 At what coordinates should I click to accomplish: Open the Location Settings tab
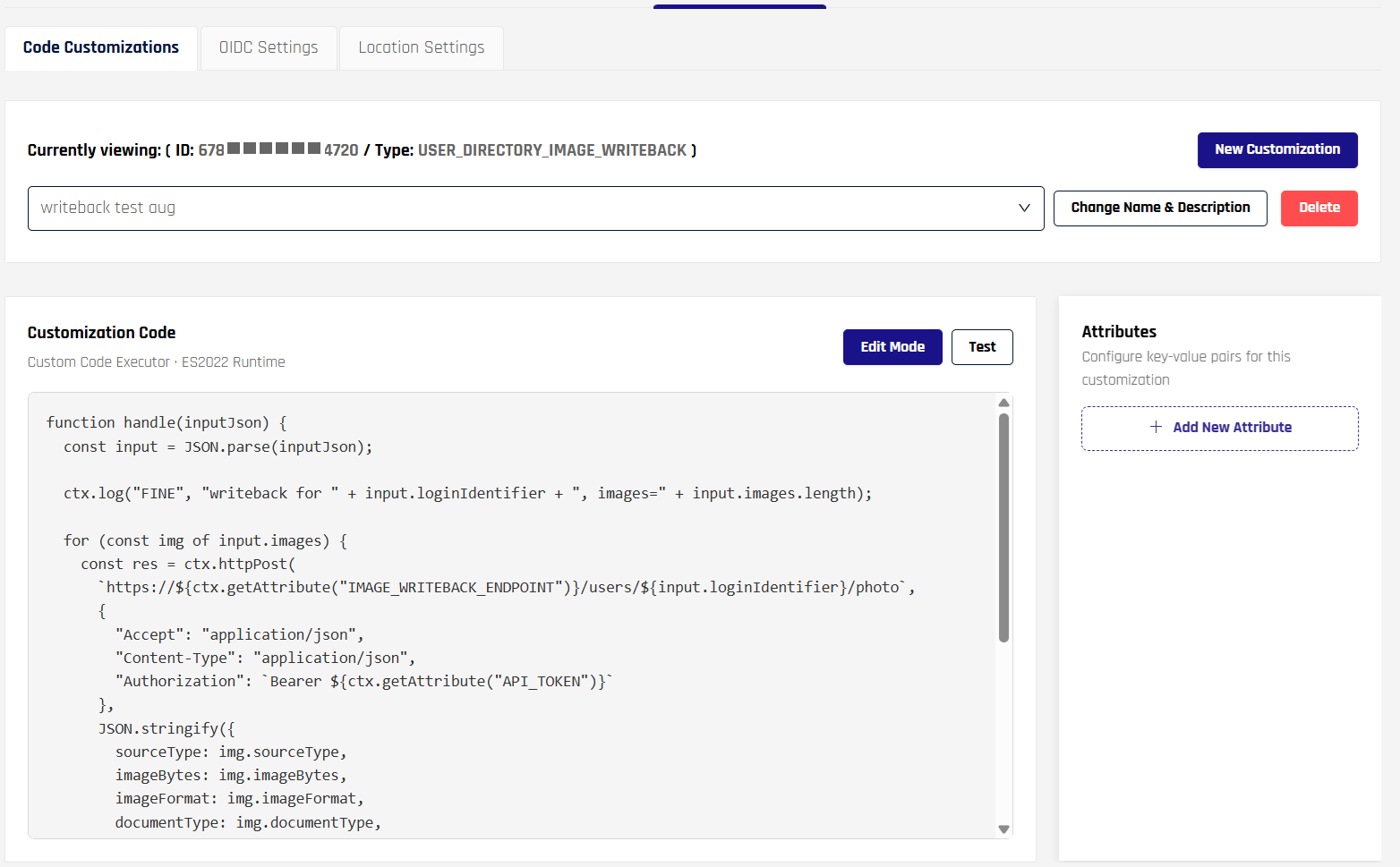click(422, 47)
